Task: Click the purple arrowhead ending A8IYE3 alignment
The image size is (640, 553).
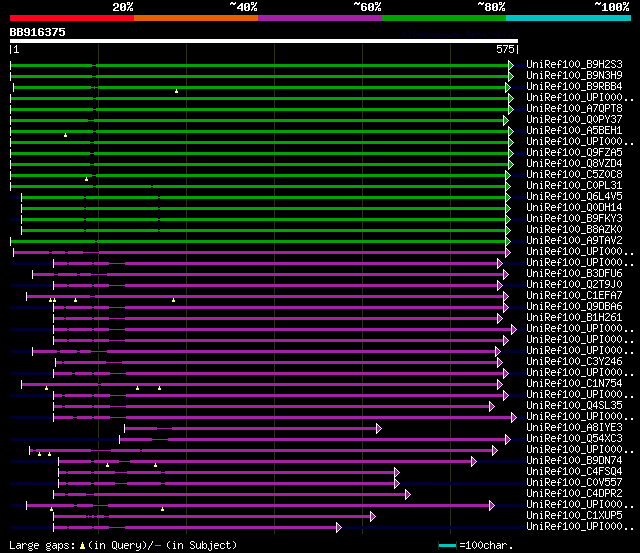Action: coord(379,429)
